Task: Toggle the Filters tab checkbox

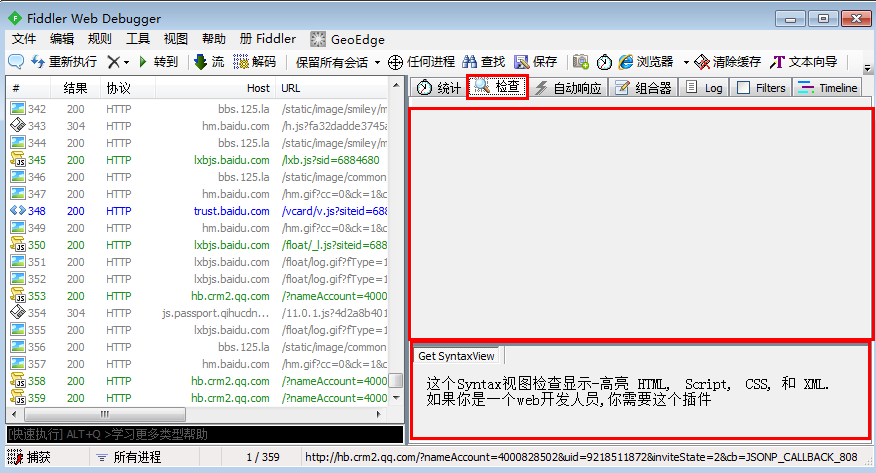Action: pyautogui.click(x=744, y=88)
